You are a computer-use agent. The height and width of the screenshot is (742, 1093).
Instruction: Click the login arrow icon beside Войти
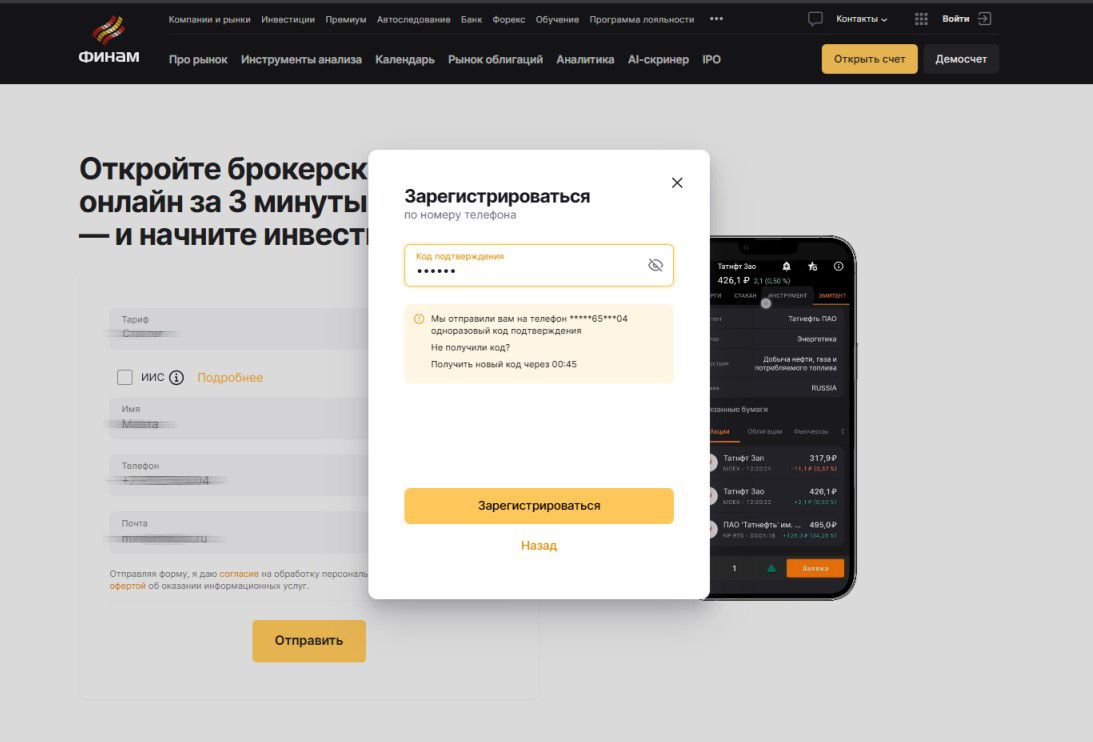(984, 19)
